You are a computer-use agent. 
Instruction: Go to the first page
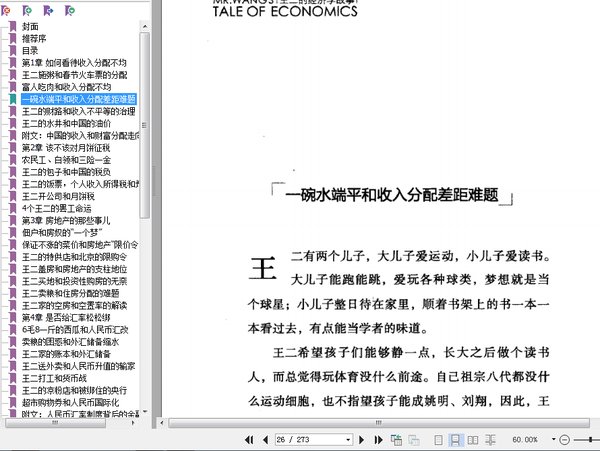249,440
